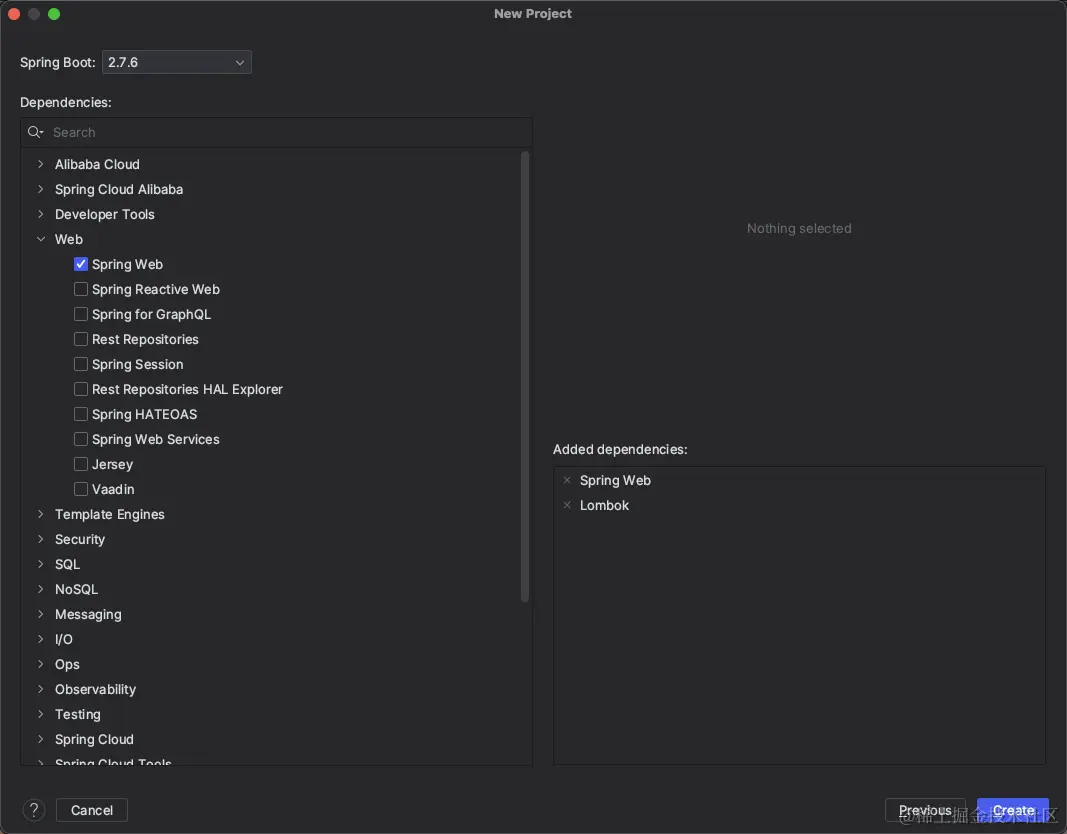Expand the Alibaba Cloud category
The width and height of the screenshot is (1067, 834).
click(41, 164)
